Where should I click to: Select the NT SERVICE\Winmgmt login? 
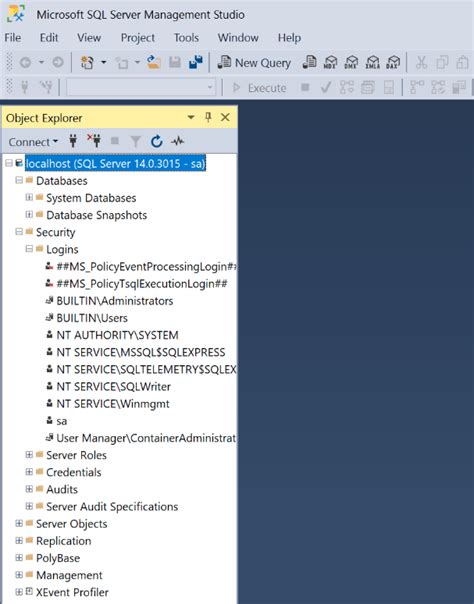coord(113,404)
